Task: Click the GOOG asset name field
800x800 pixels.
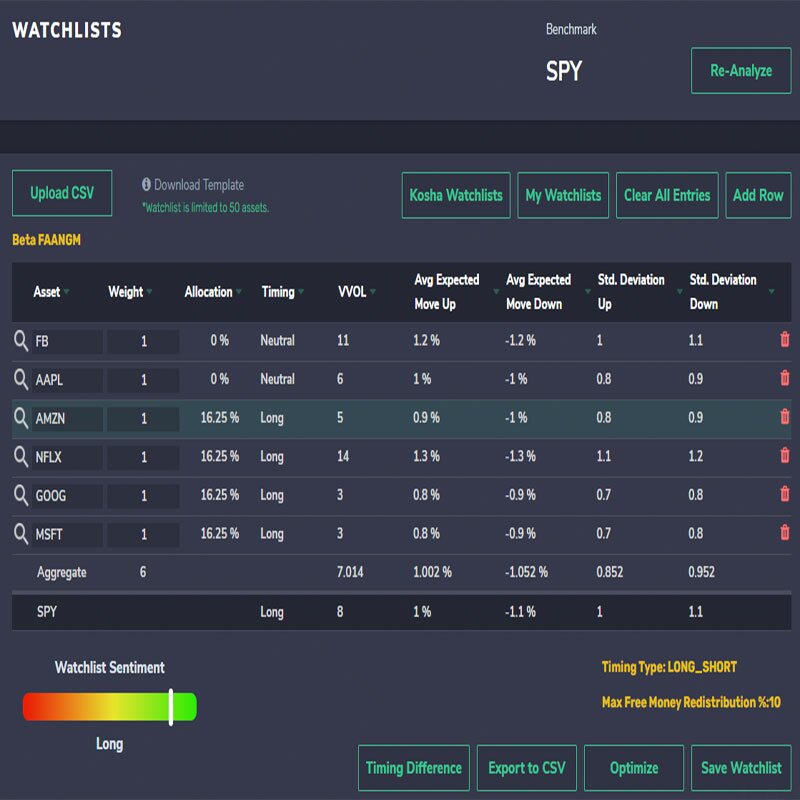Action: click(x=67, y=496)
